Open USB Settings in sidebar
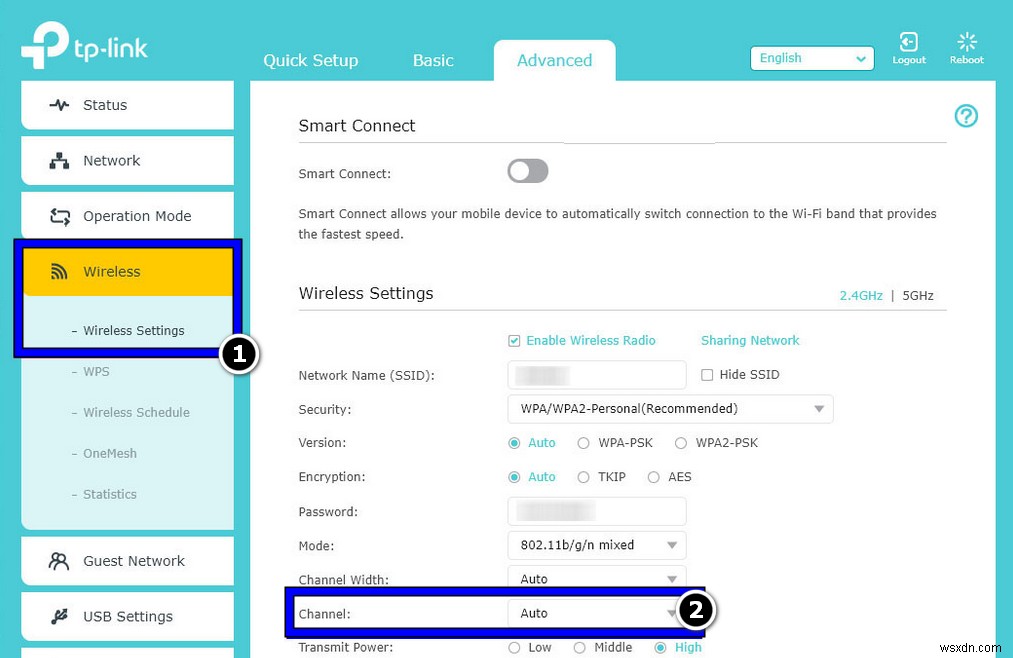Viewport: 1013px width, 658px height. pyautogui.click(x=127, y=617)
